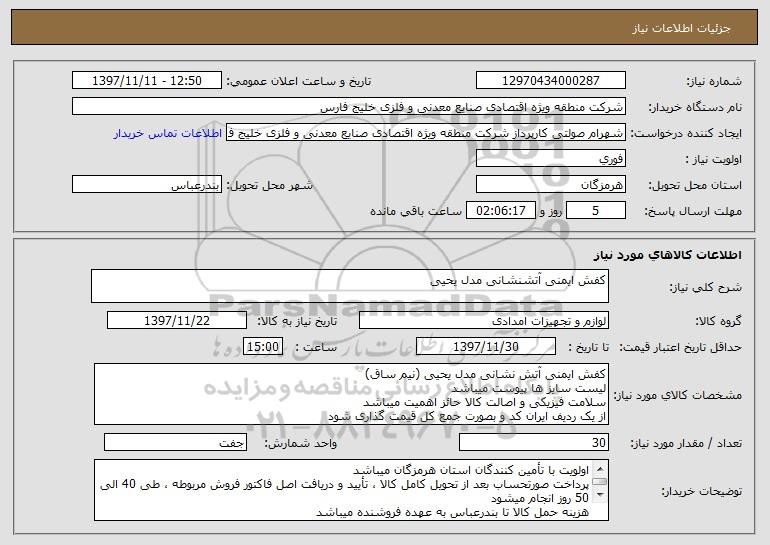Click the up arrow of buyer notes scrollbar
This screenshot has height=545, width=770.
600,468
